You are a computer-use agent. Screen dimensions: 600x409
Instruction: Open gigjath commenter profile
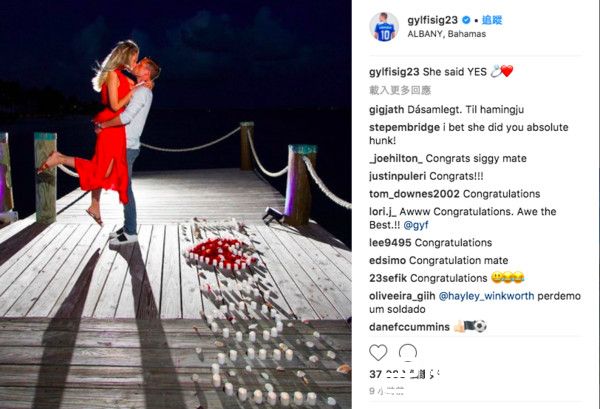tap(386, 110)
